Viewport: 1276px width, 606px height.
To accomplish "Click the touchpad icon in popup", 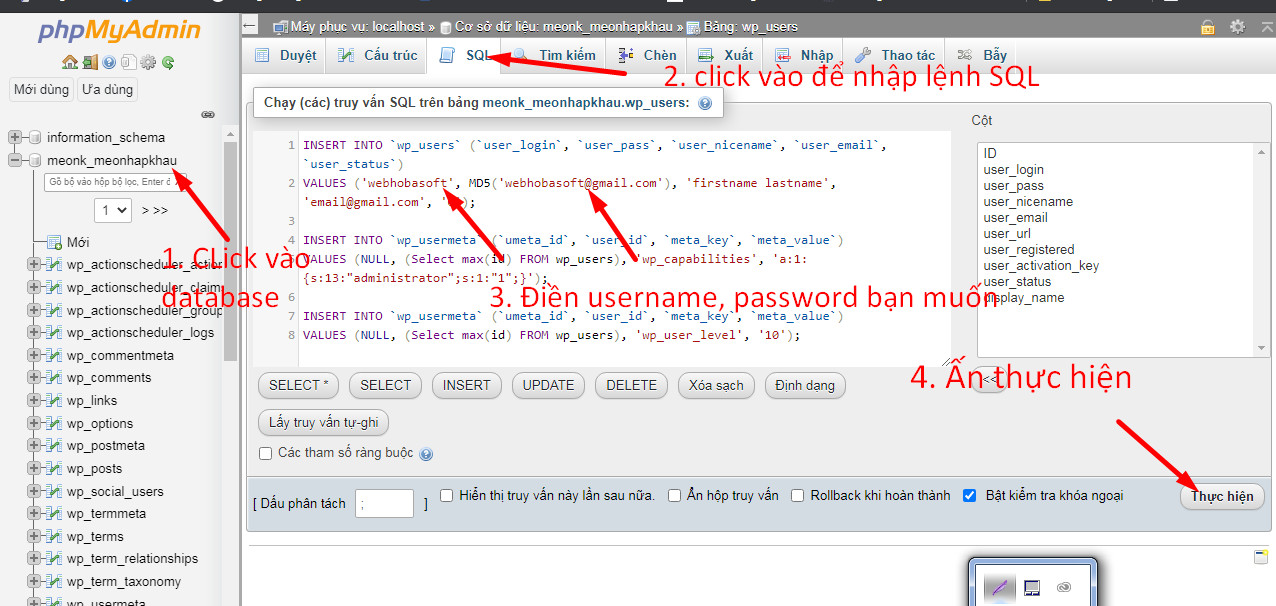I will tap(1033, 587).
